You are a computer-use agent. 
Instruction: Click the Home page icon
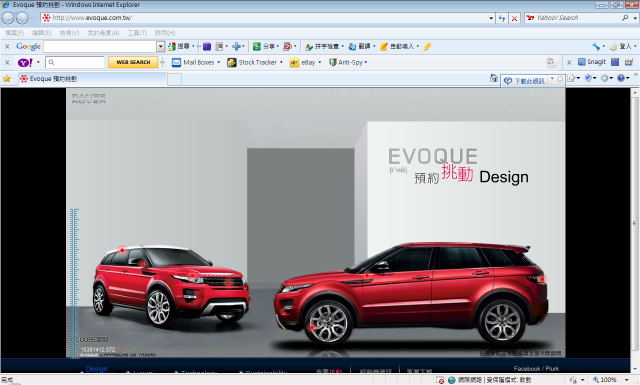tap(494, 78)
